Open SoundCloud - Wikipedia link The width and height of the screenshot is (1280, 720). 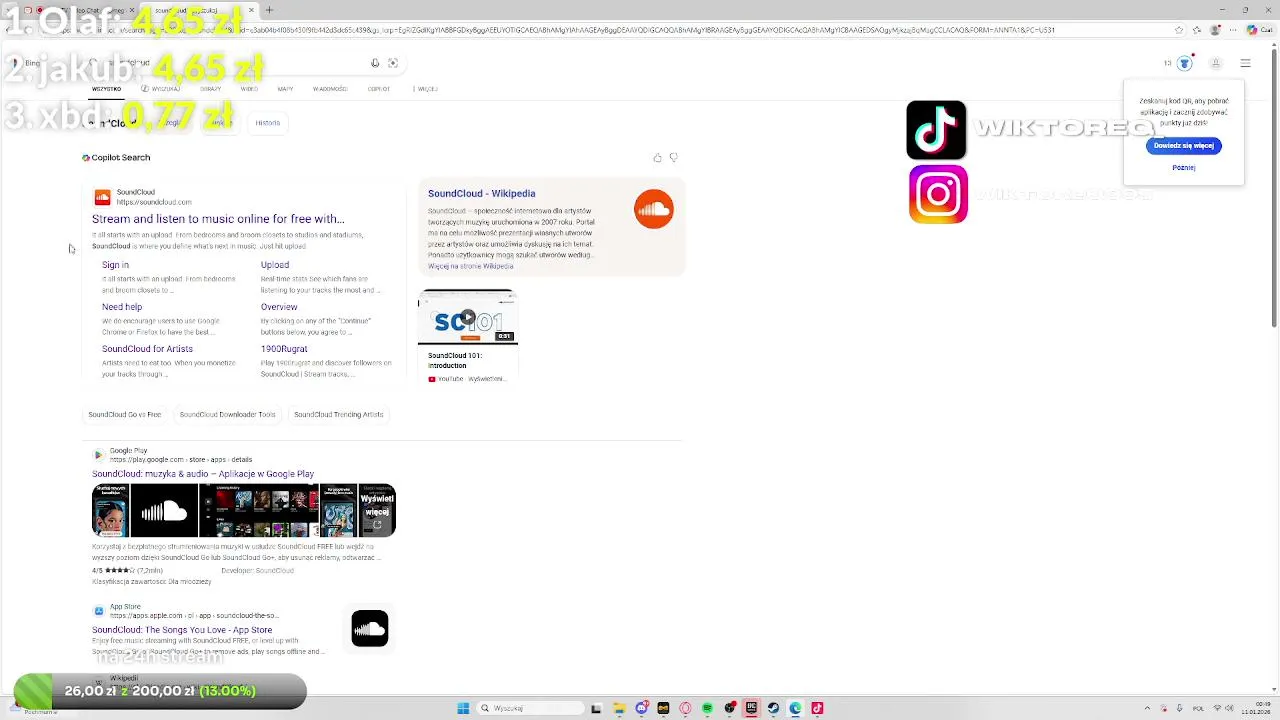coord(481,194)
